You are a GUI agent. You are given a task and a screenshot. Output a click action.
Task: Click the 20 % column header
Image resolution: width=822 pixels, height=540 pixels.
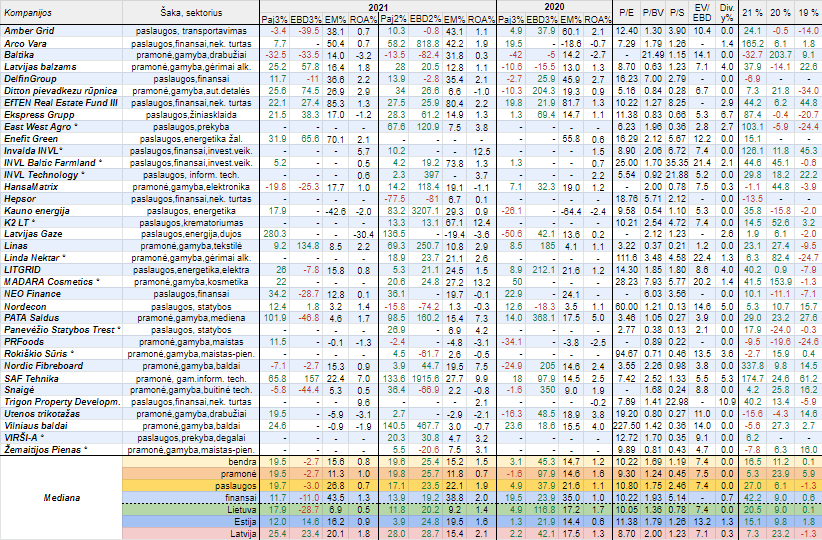[x=780, y=13]
